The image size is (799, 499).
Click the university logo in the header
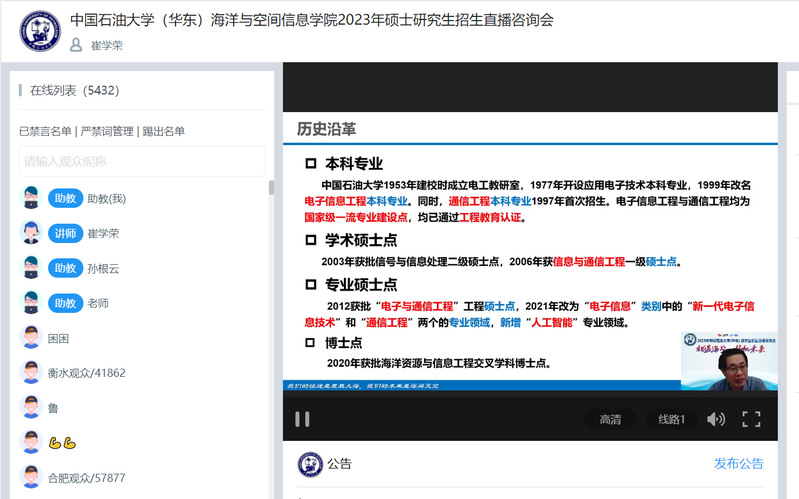[39, 32]
